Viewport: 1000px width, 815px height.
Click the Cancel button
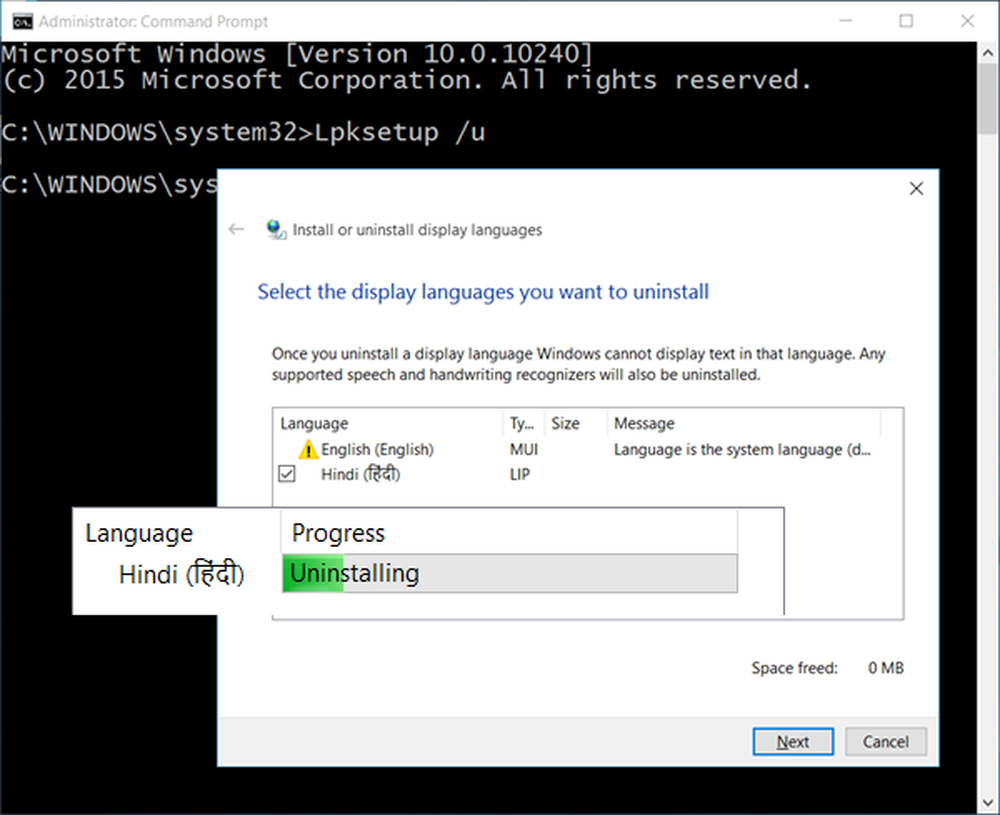coord(886,742)
